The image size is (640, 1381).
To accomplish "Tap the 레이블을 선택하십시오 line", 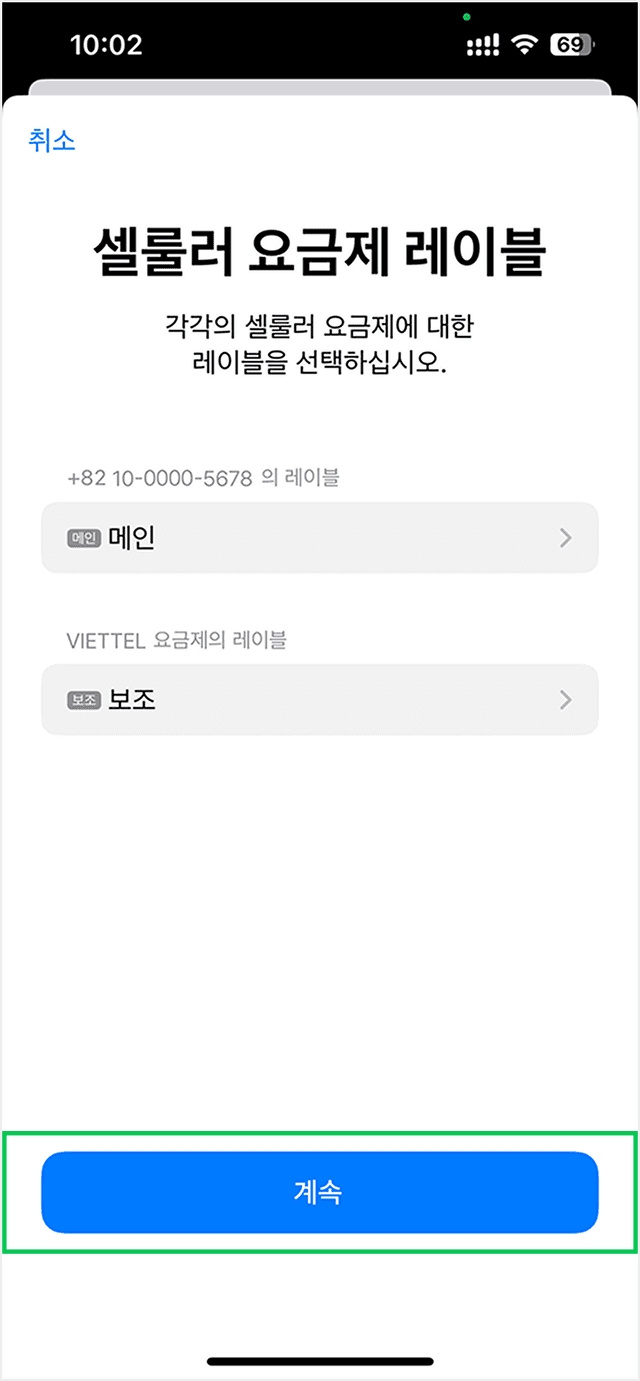I will 320,363.
